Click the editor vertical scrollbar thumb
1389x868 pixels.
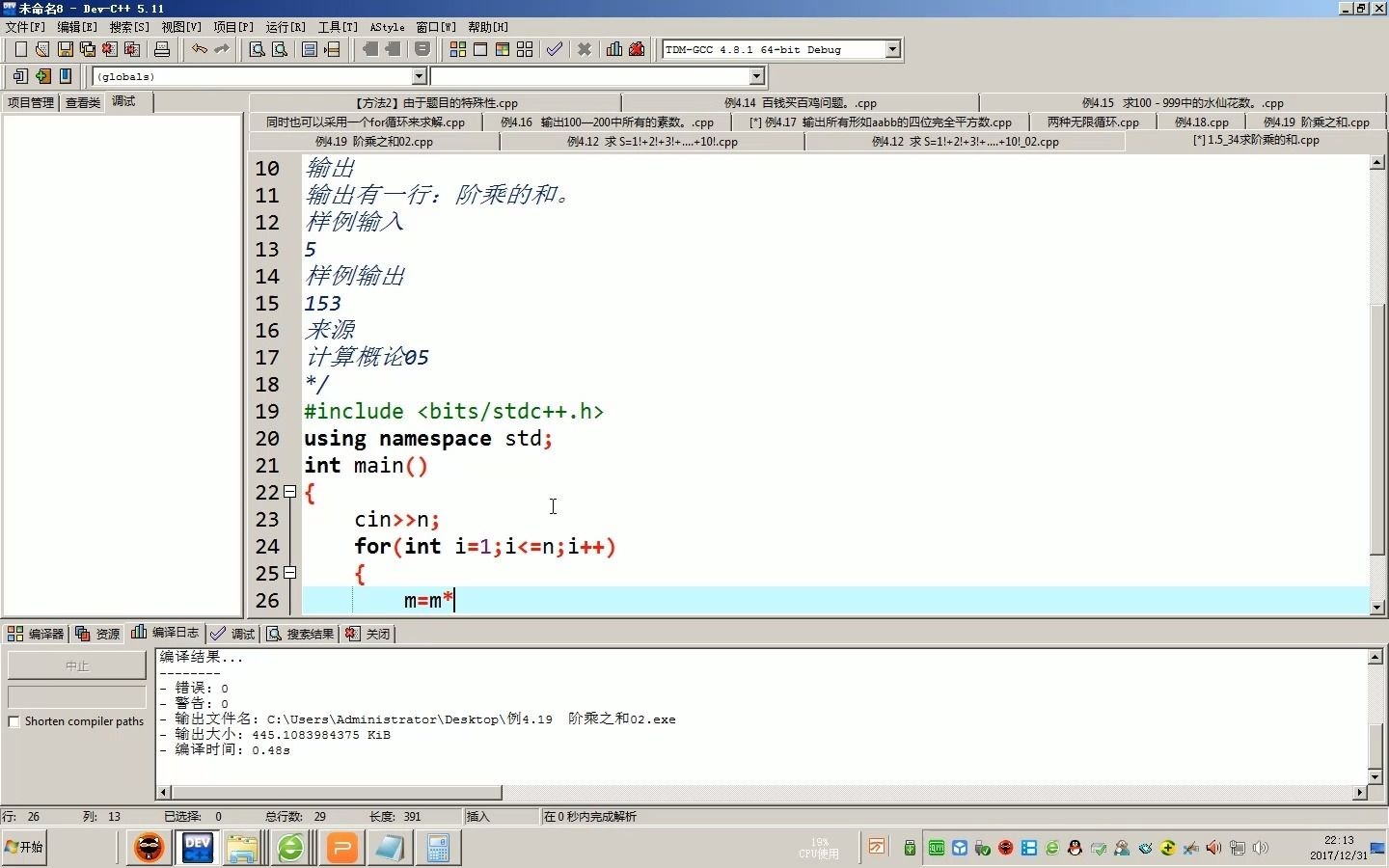click(1377, 429)
